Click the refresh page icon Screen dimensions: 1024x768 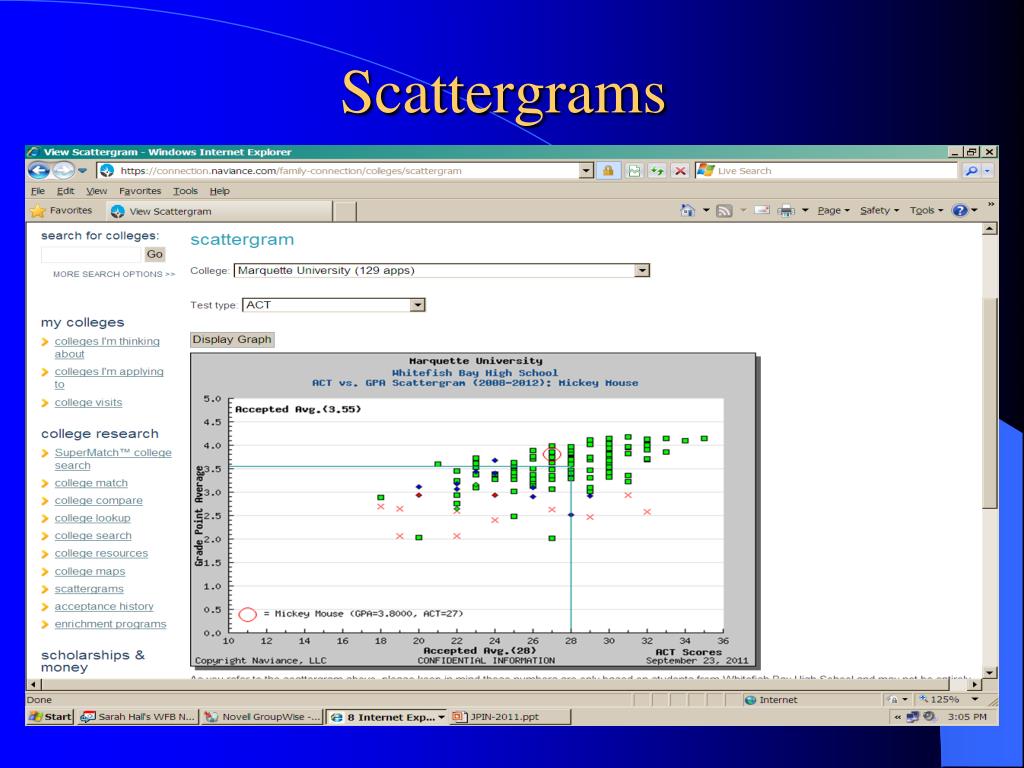(x=657, y=171)
